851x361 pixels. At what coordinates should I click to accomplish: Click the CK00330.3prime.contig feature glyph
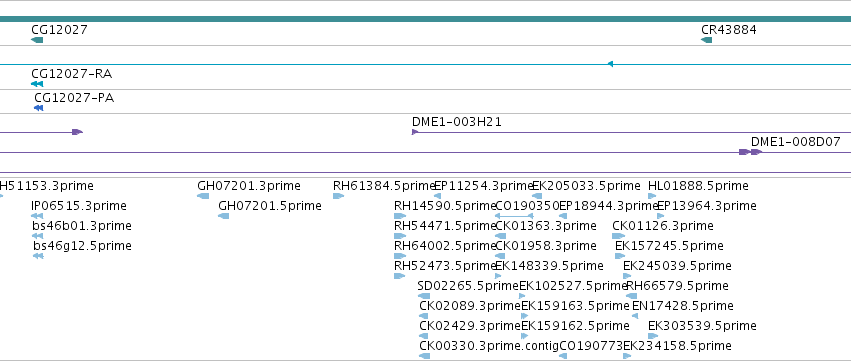424,356
